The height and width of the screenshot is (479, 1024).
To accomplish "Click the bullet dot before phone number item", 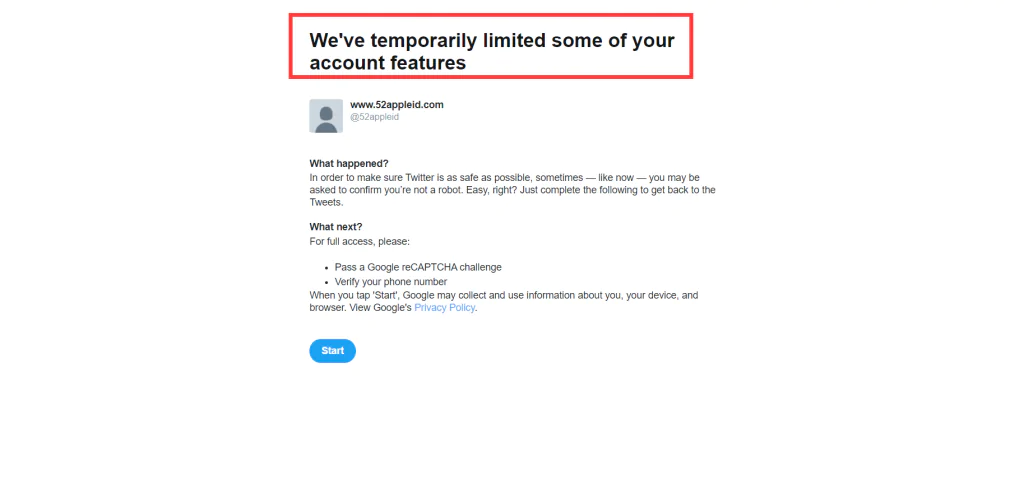I will pyautogui.click(x=326, y=282).
